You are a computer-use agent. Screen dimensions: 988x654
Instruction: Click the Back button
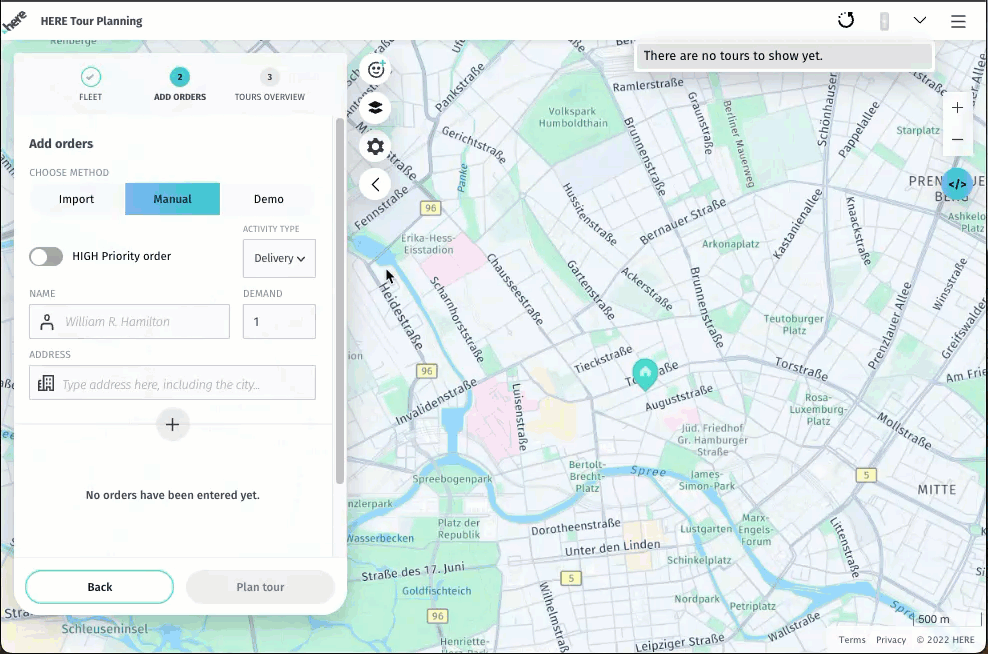pos(100,587)
